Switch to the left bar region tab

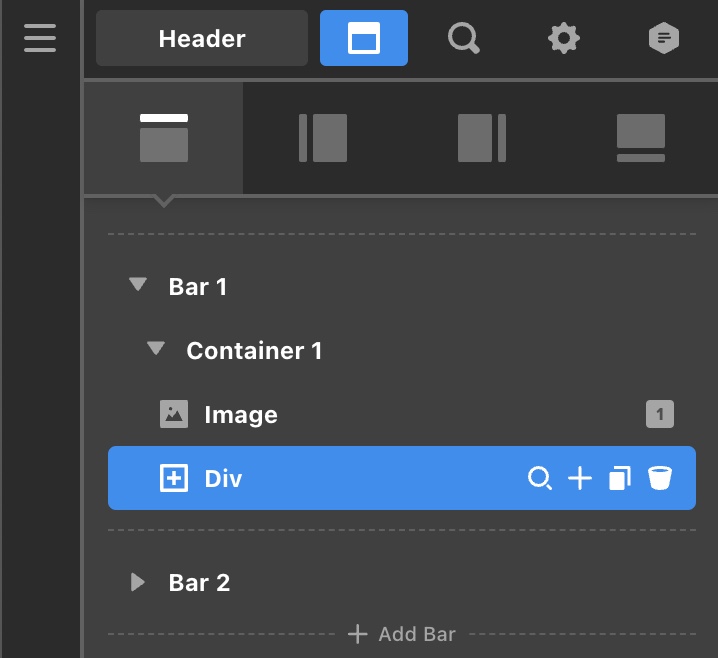pyautogui.click(x=323, y=138)
